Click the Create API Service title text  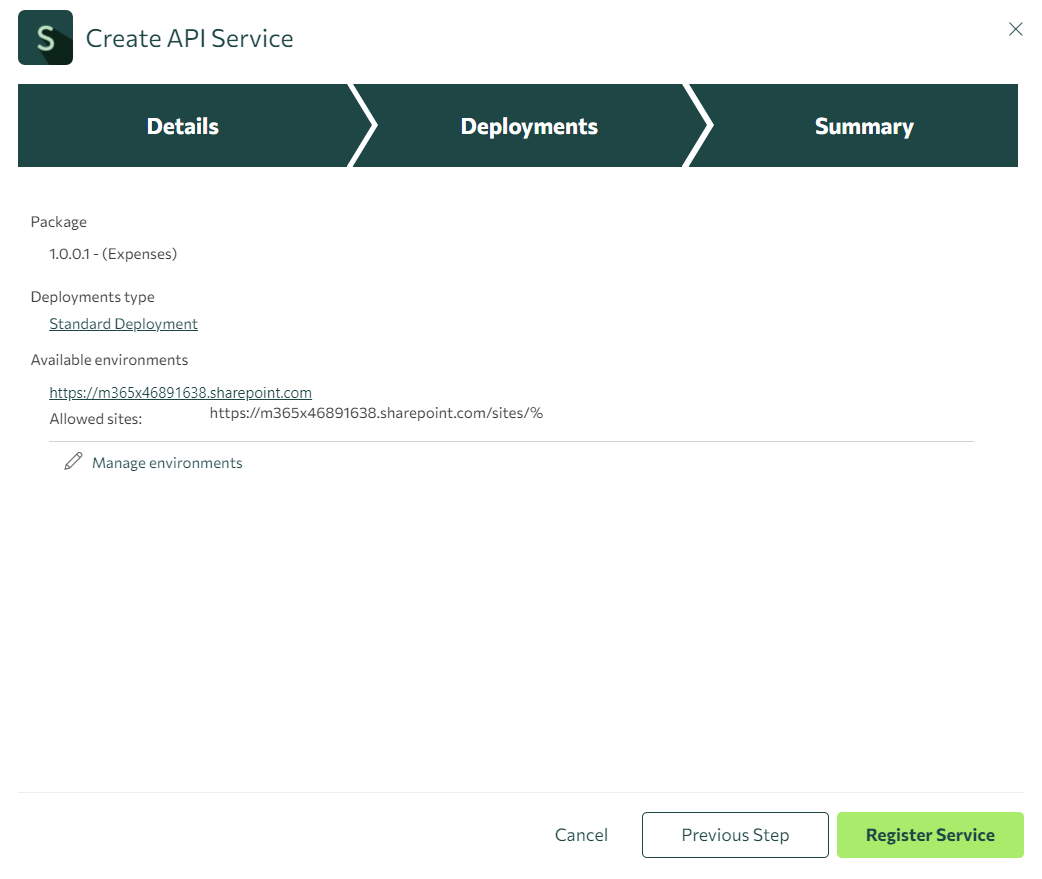coord(189,39)
